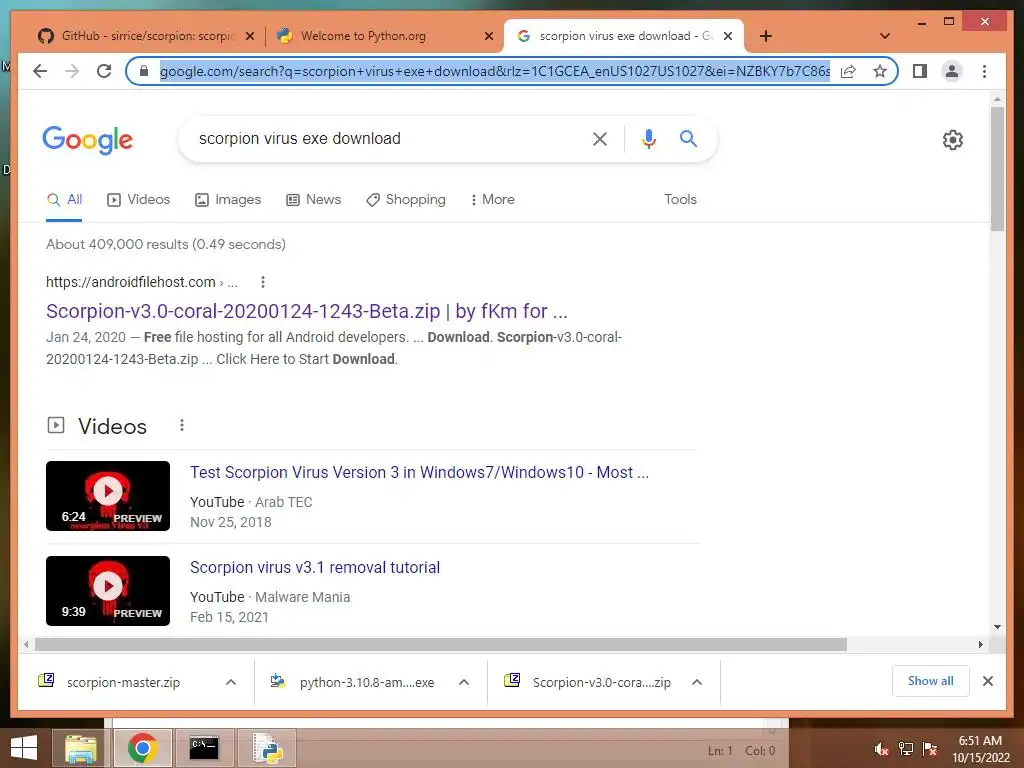Start voice search with microphone icon
This screenshot has width=1024, height=768.
(x=648, y=138)
